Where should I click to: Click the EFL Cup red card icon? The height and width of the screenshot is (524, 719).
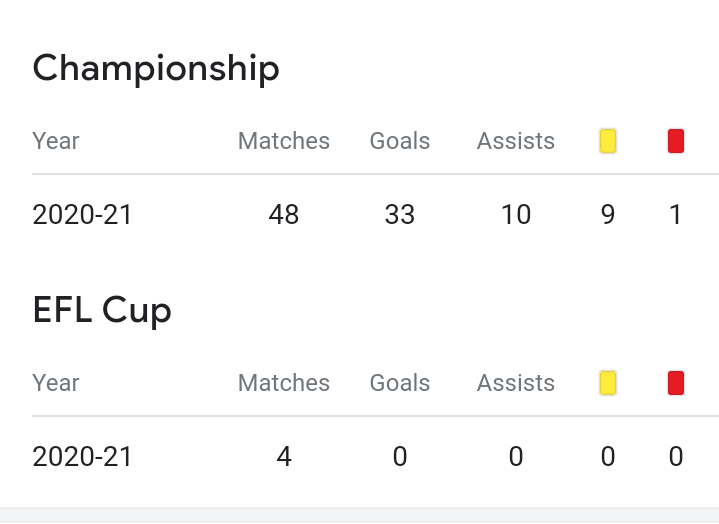[676, 383]
